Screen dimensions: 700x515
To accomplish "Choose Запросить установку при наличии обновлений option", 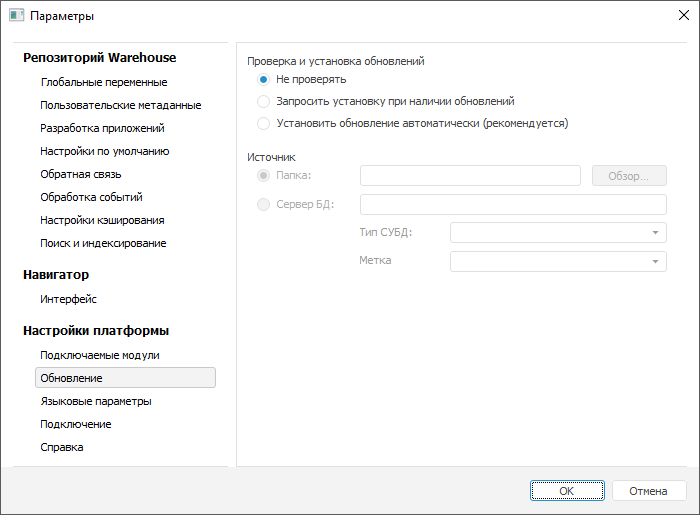I will coord(263,101).
